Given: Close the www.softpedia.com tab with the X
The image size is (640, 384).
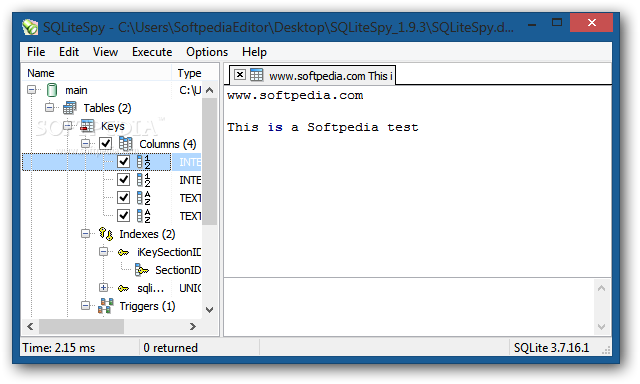Looking at the screenshot, I should tap(240, 75).
